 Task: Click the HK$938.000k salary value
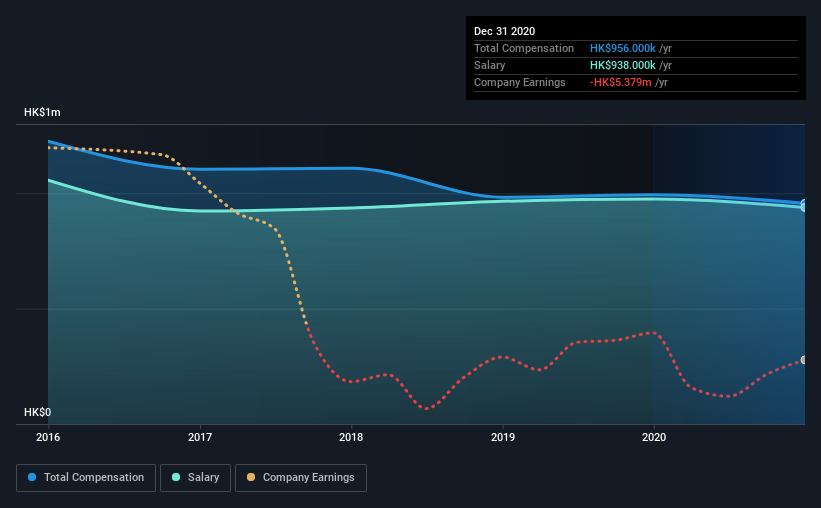click(x=623, y=65)
